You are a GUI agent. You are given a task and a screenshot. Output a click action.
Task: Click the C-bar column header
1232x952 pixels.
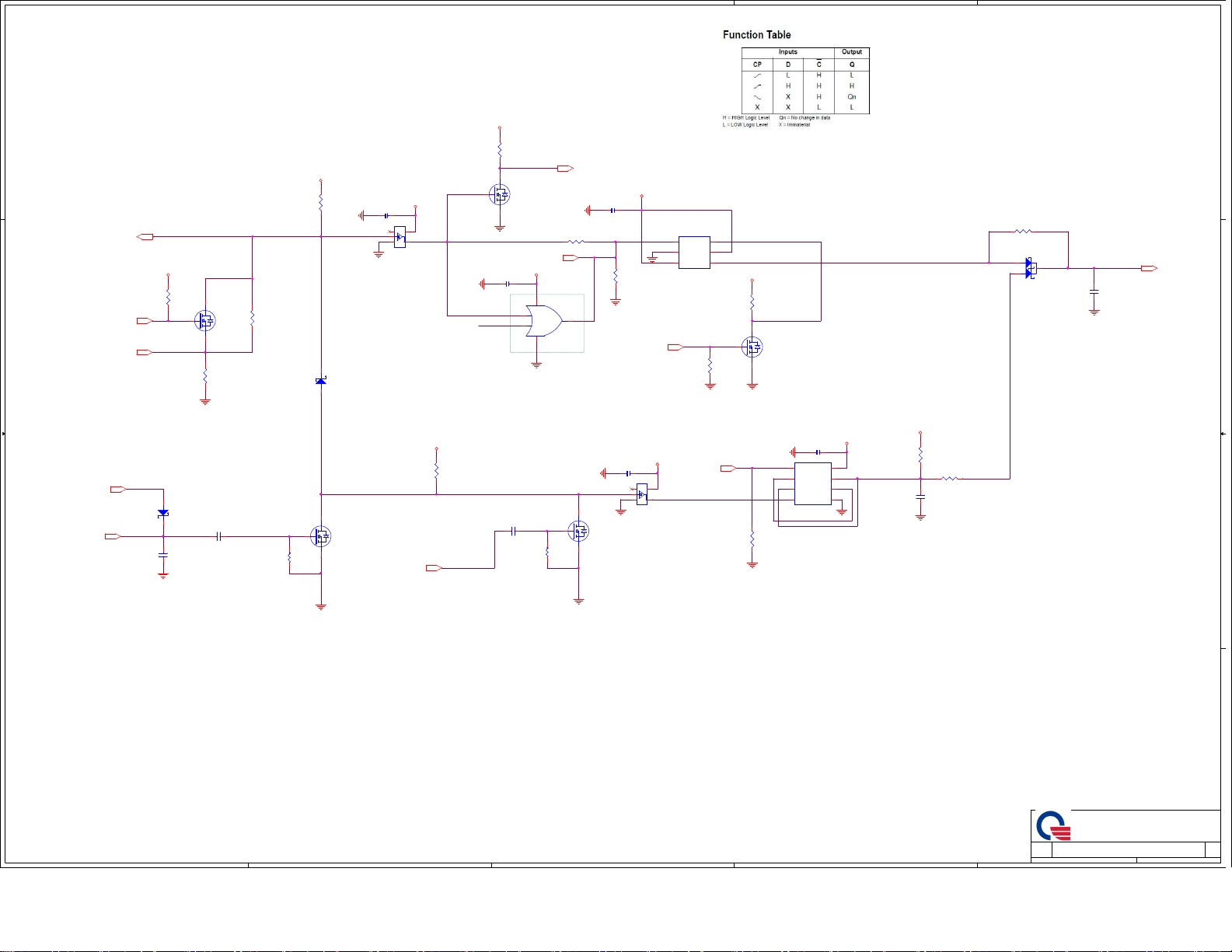818,64
